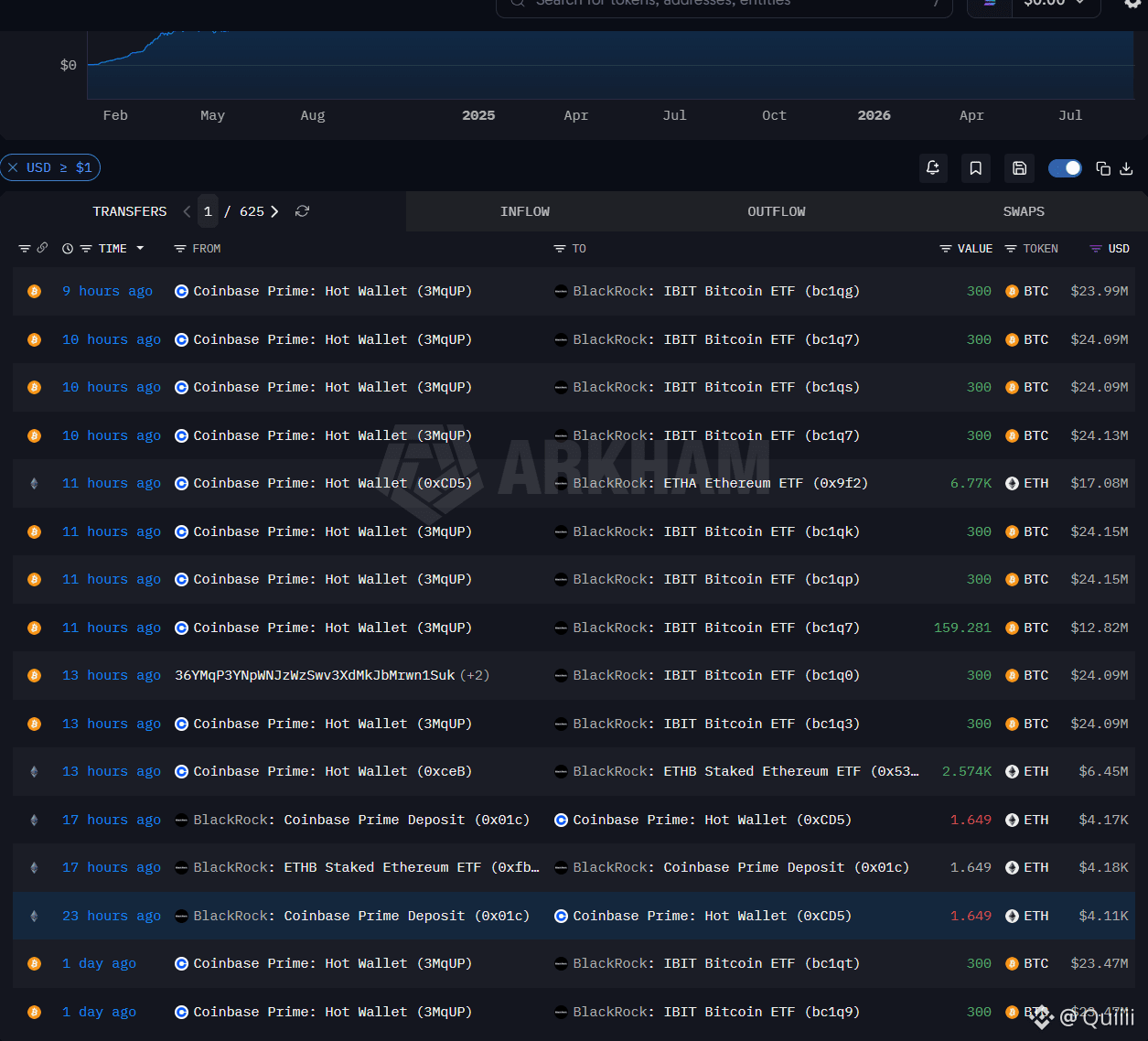
Task: Click the ETH token icon in $17.08M row
Action: click(1012, 483)
